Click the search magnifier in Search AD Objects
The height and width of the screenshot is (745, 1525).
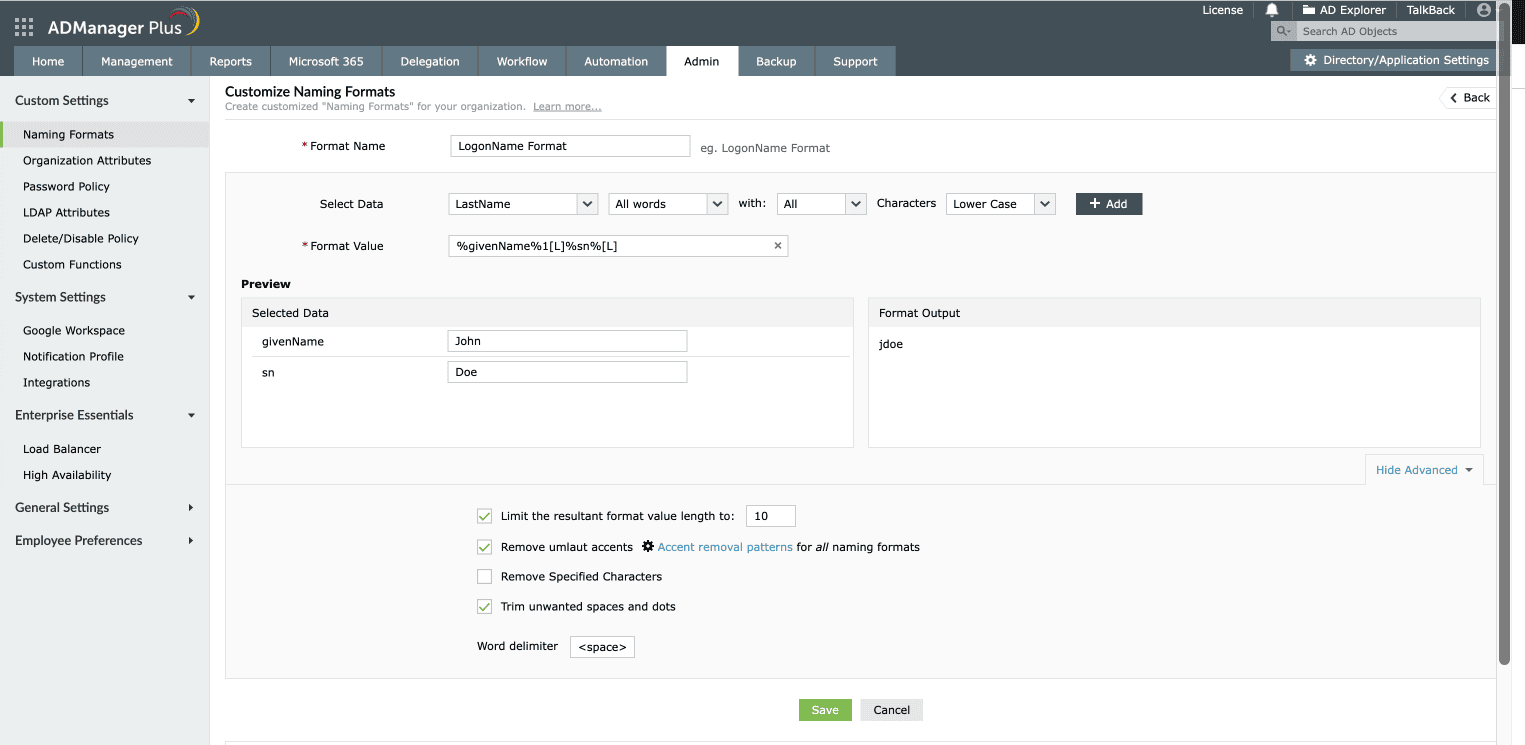tap(1282, 30)
